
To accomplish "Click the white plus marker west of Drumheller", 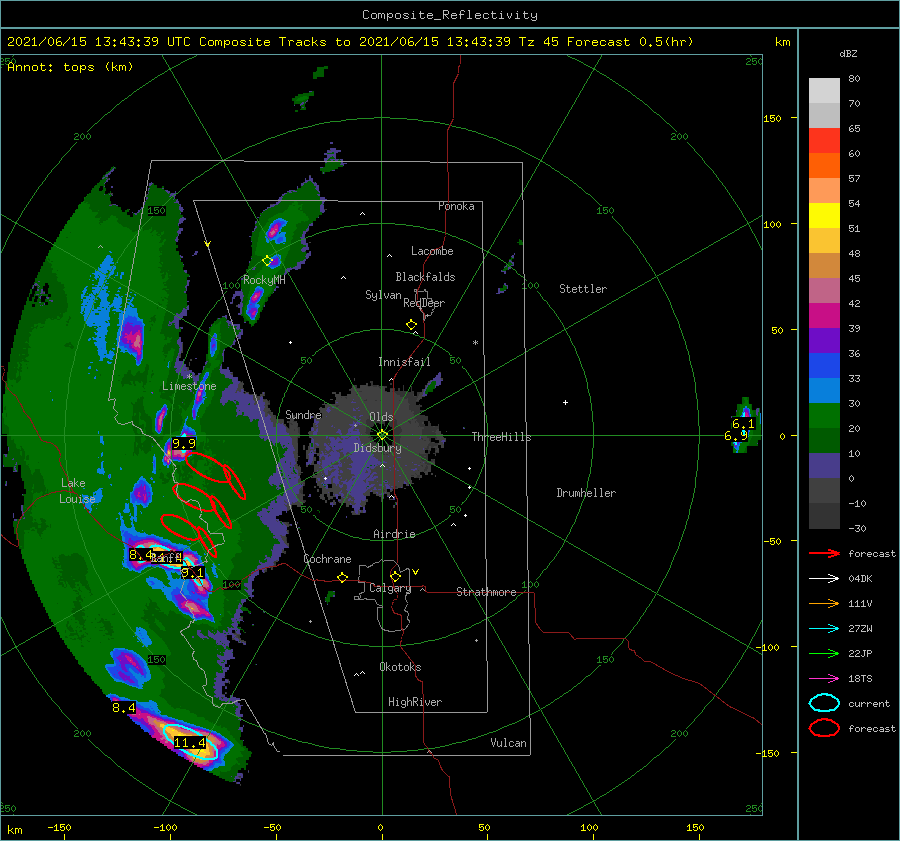I will click(565, 402).
